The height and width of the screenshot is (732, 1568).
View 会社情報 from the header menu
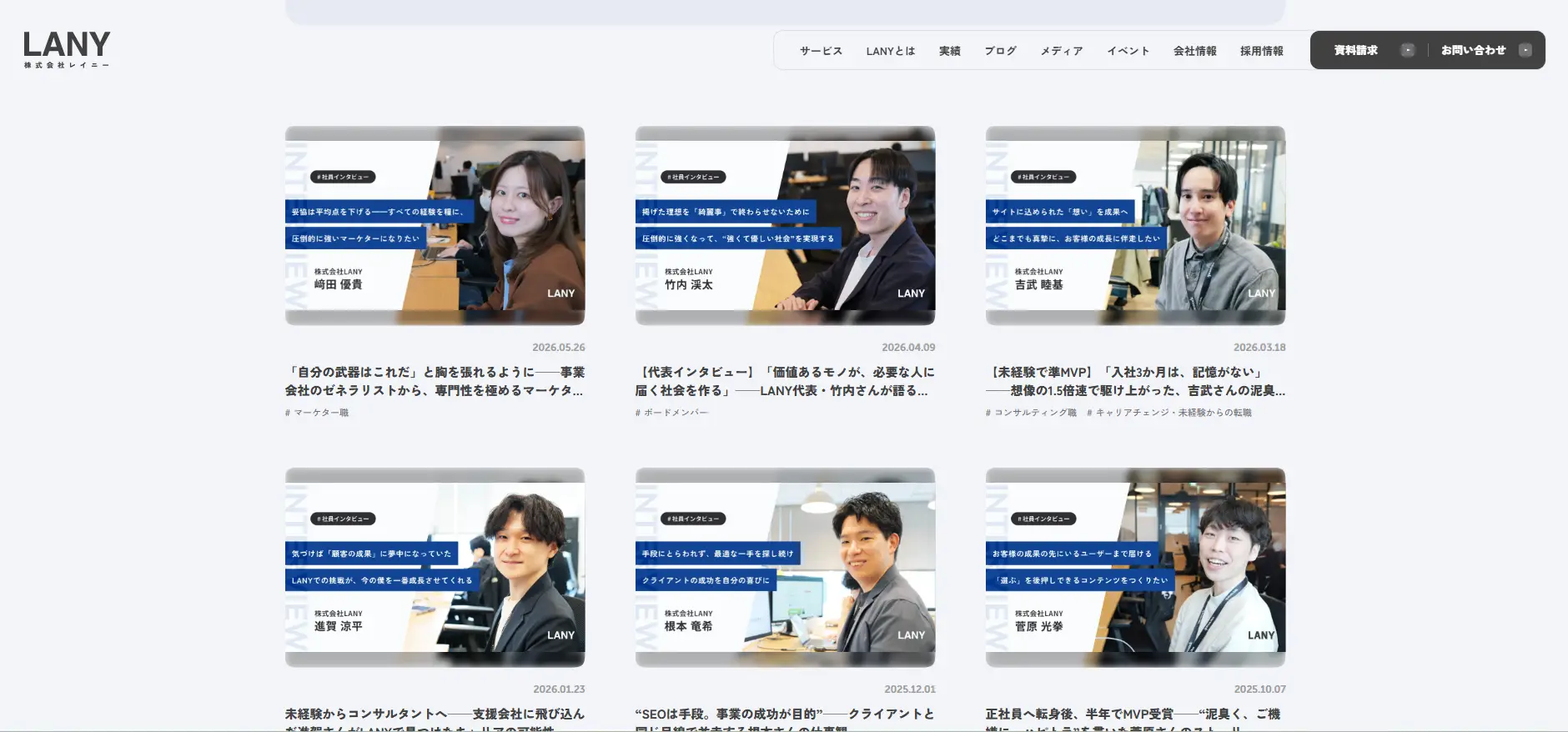[x=1194, y=51]
